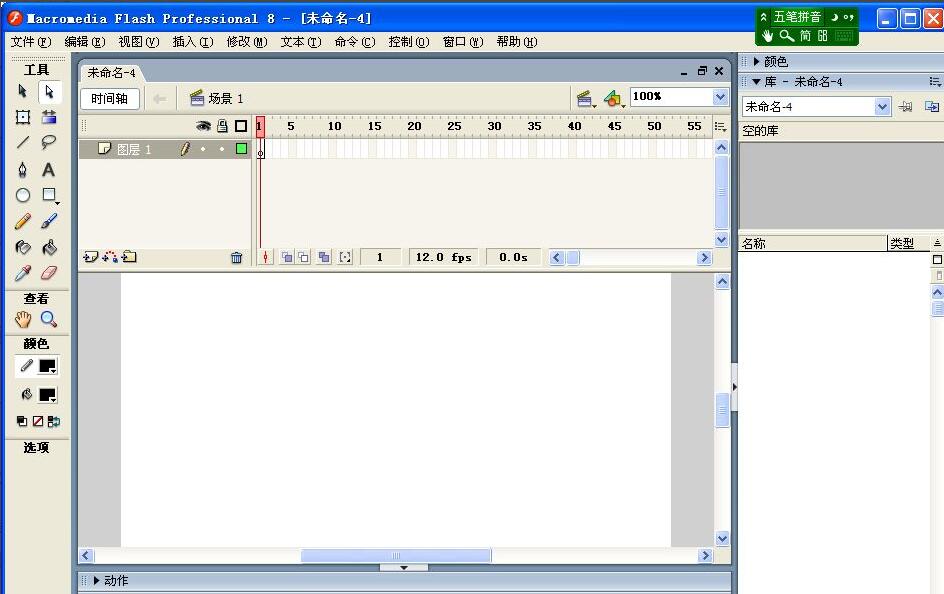Toggle Edit Multiple Frames
This screenshot has height=594, width=944.
324,258
